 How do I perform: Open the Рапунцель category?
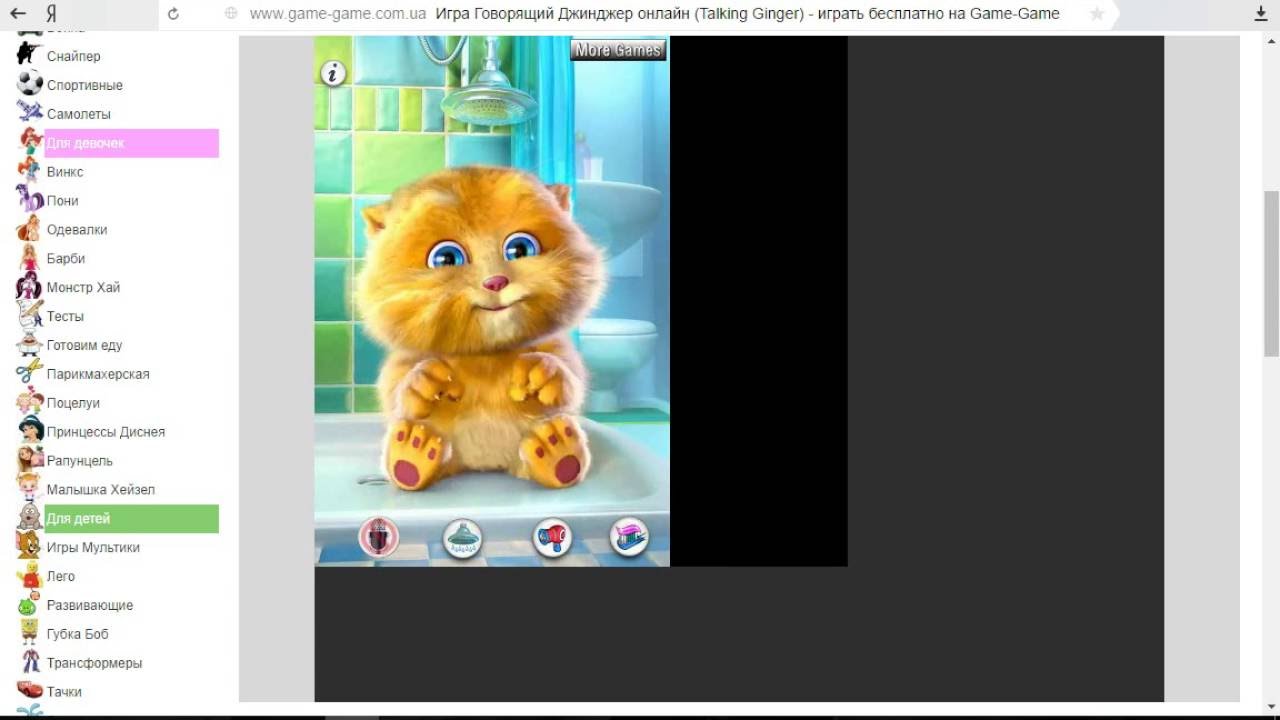pos(80,461)
